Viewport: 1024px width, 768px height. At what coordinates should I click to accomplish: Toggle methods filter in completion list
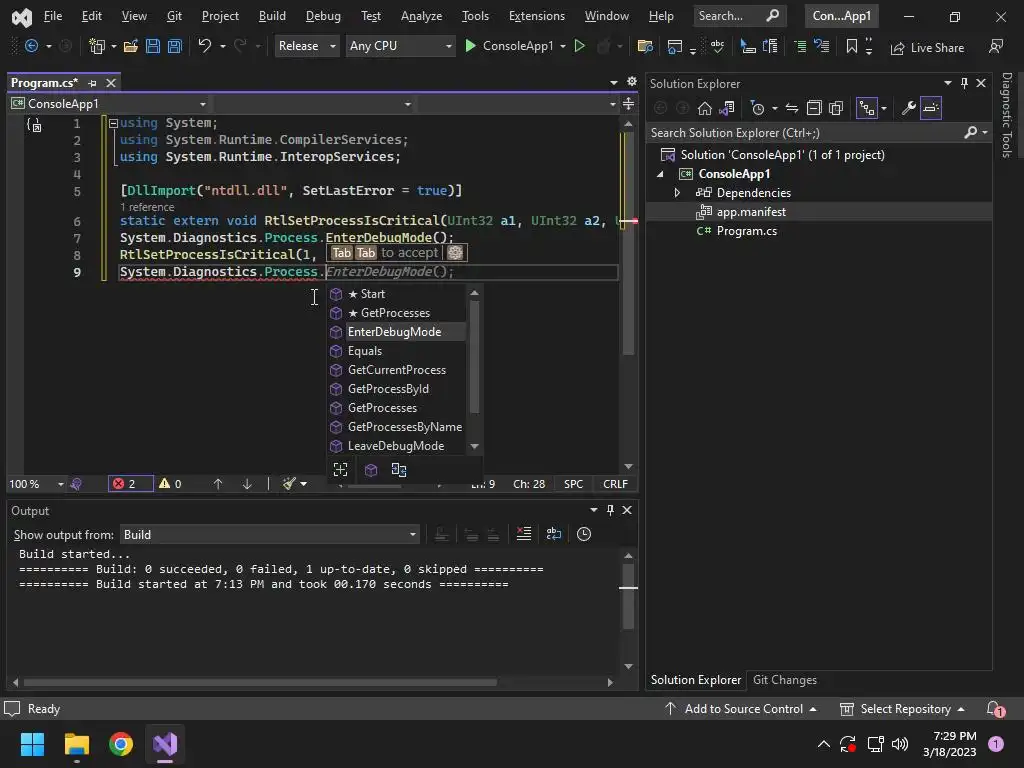coord(371,470)
